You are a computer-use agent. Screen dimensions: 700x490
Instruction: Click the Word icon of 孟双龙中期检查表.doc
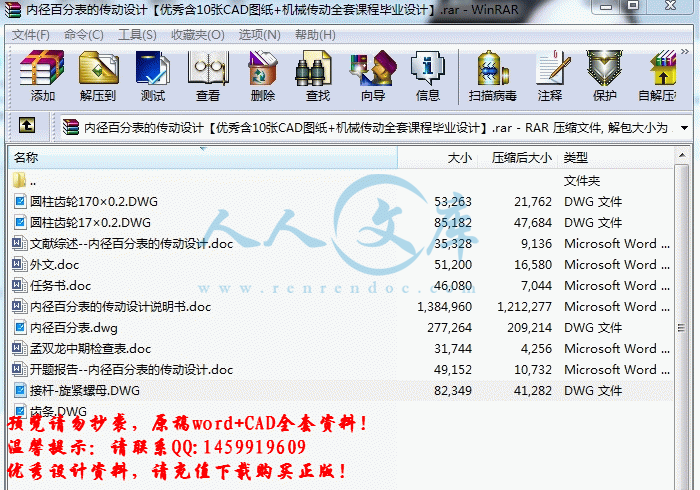[x=19, y=348]
